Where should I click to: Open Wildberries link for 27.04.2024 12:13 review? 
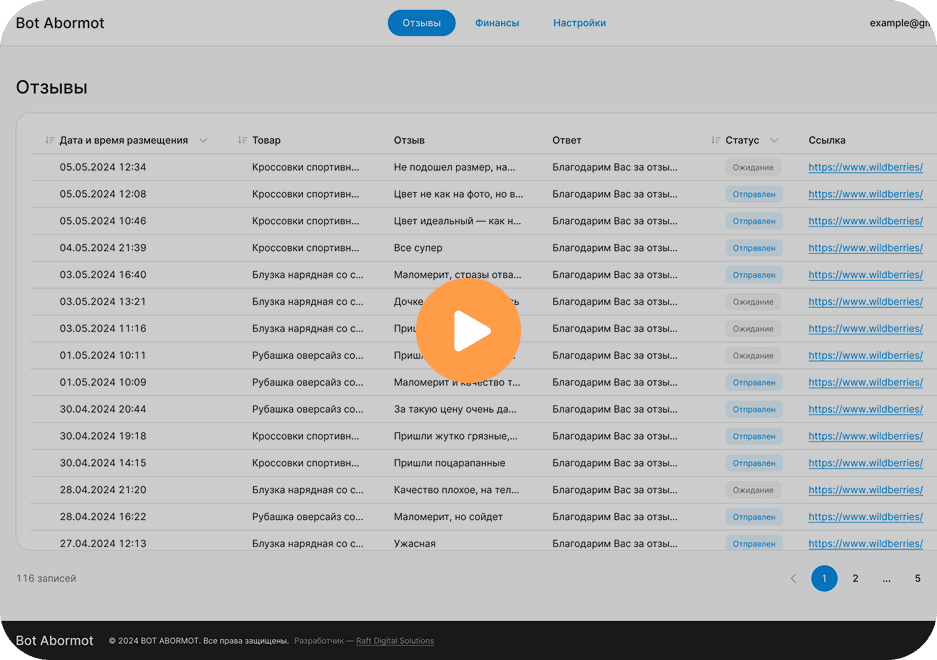click(865, 544)
